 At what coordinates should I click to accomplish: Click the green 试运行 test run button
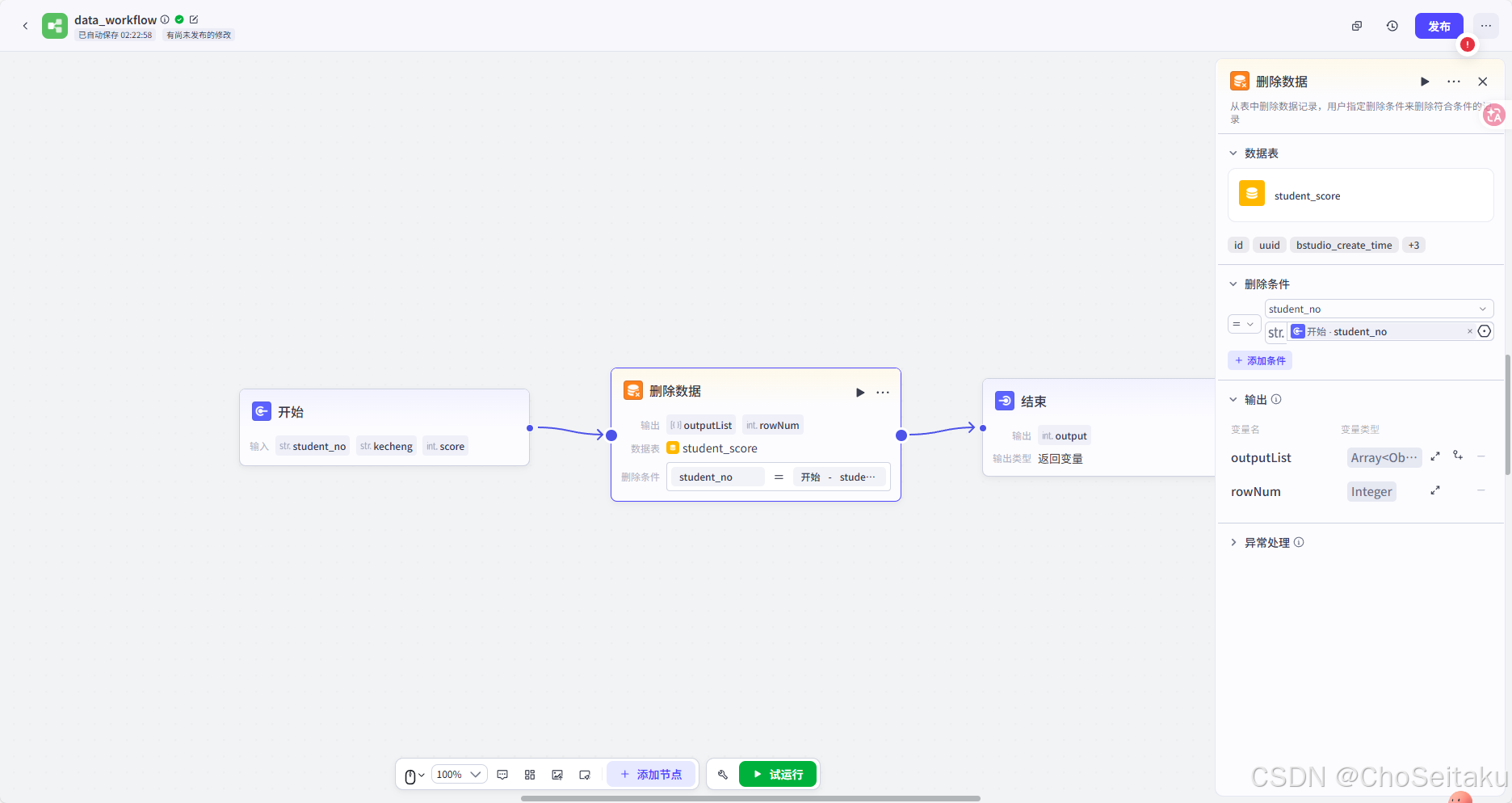778,775
